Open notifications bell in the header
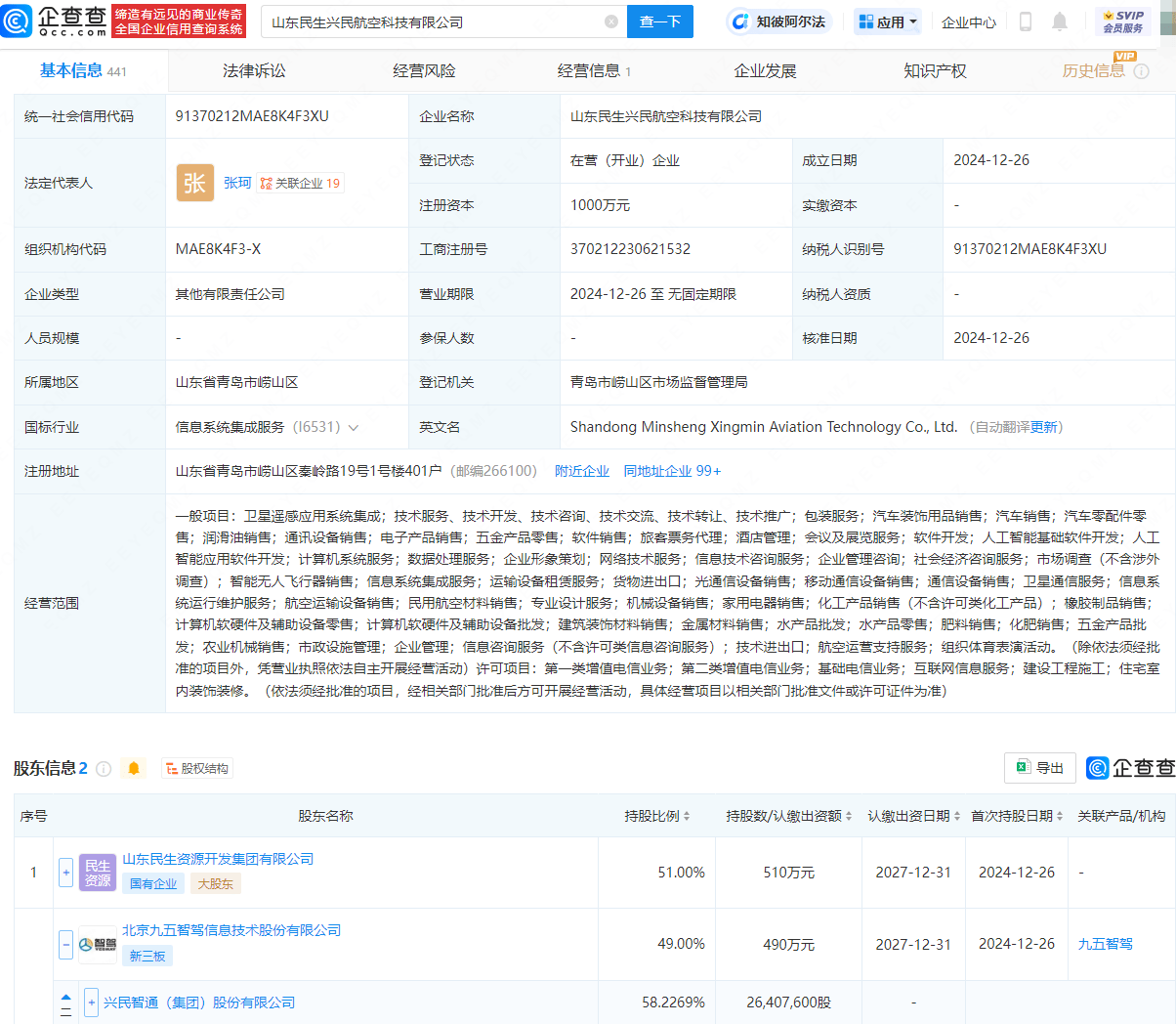The width and height of the screenshot is (1176, 1024). click(1060, 21)
